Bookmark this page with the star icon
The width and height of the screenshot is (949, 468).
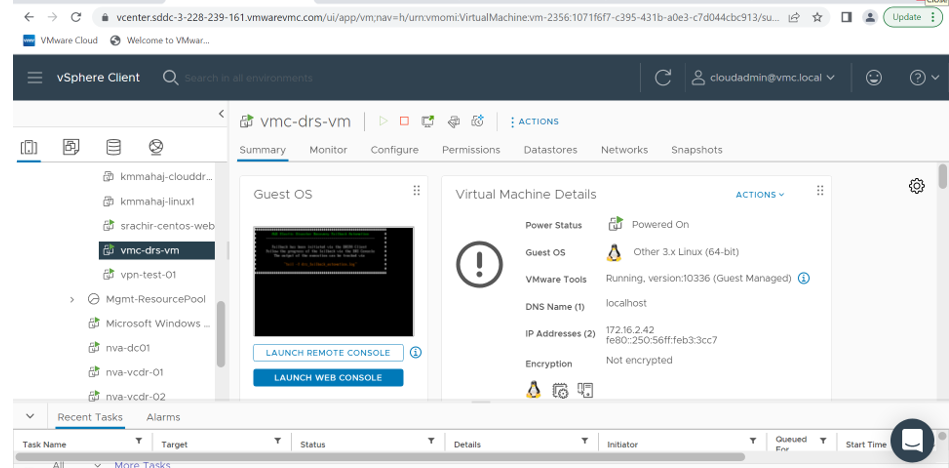[817, 18]
